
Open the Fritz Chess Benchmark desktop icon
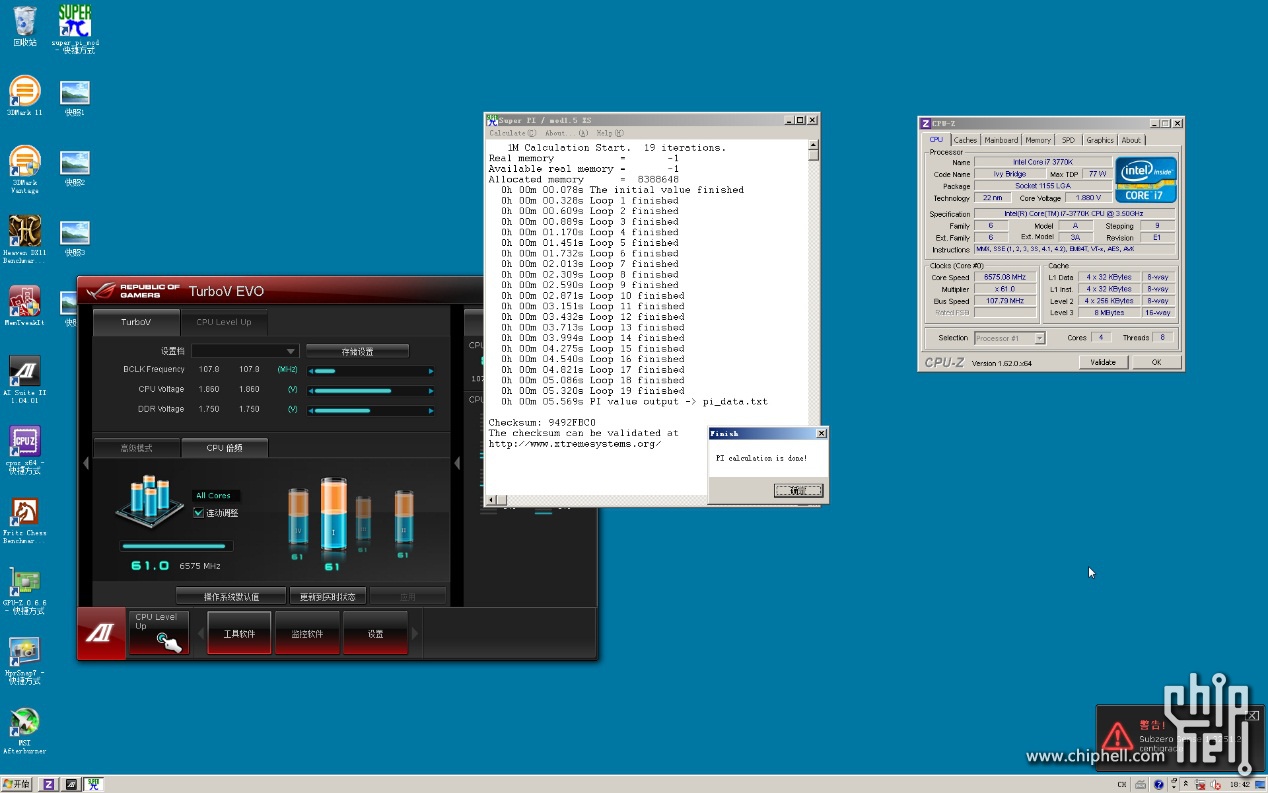25,520
